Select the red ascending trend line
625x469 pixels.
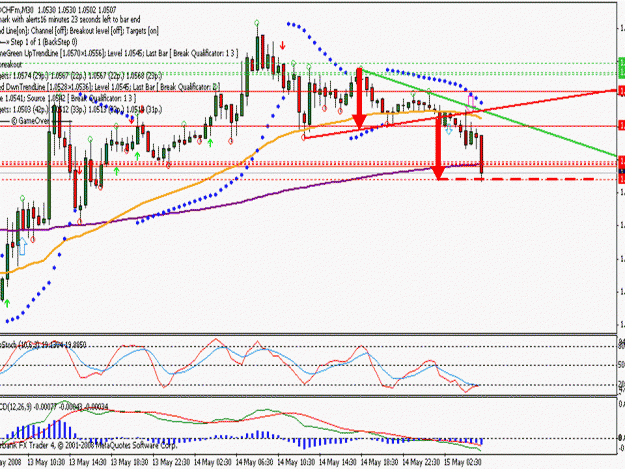point(460,114)
